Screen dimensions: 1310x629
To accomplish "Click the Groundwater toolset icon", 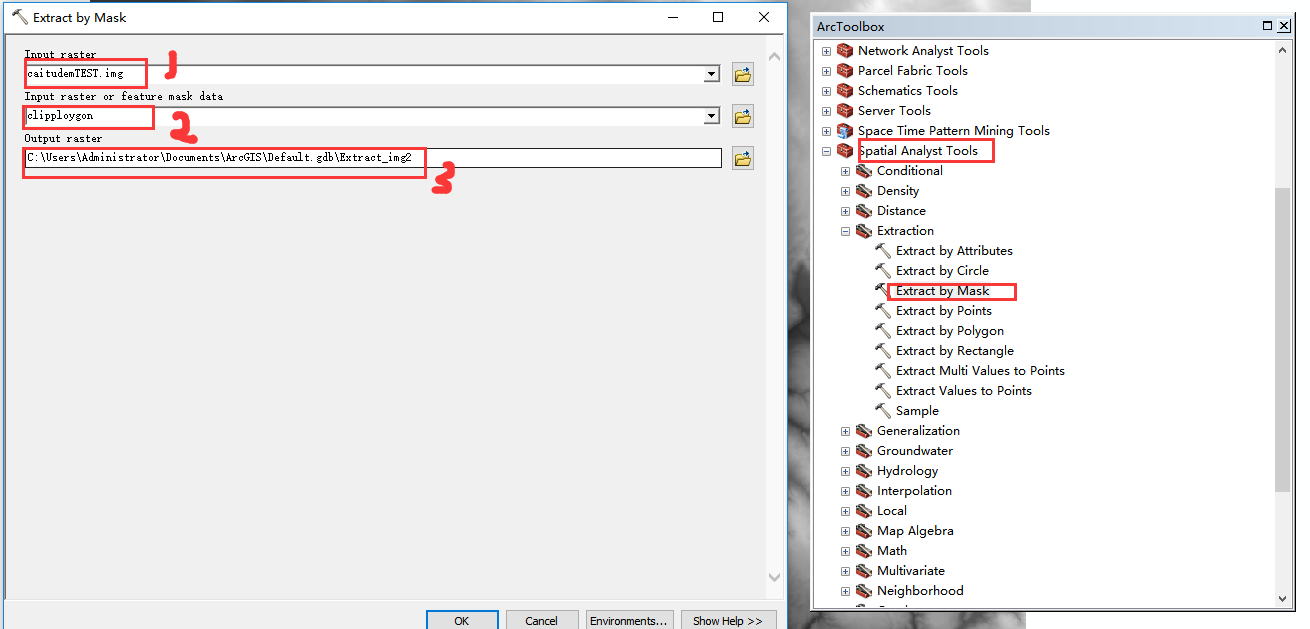I will 864,451.
